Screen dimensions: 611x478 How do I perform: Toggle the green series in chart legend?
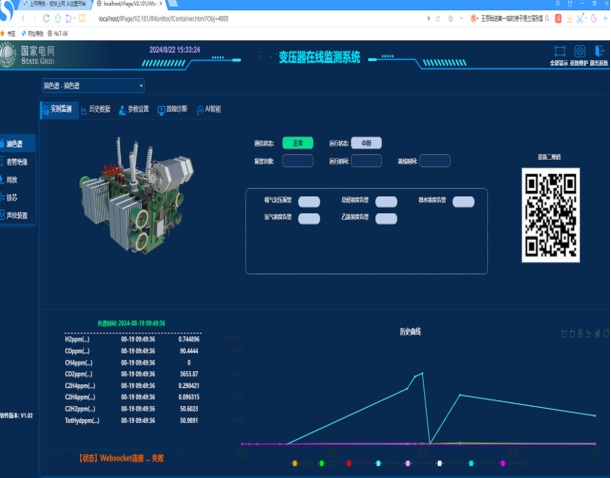pyautogui.click(x=321, y=463)
